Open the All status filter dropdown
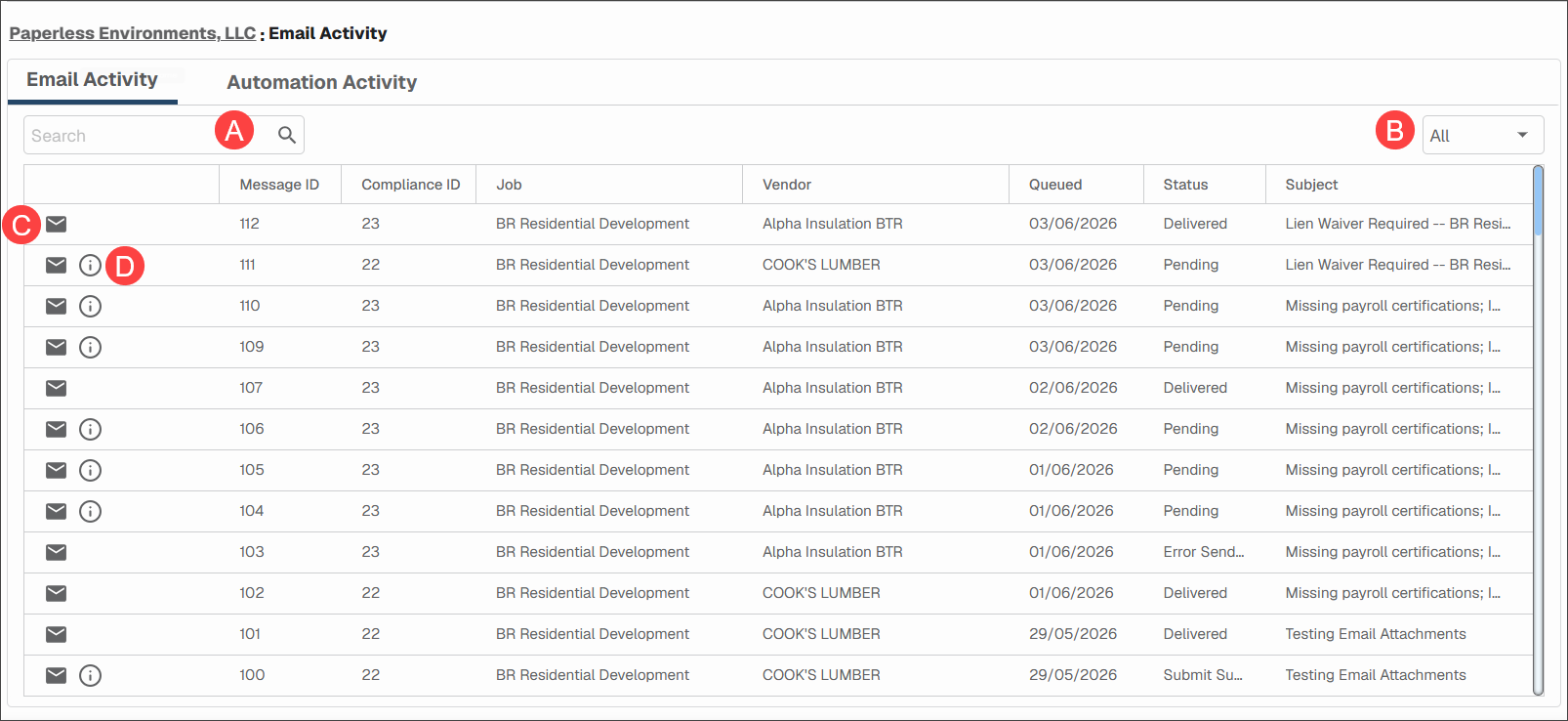1568x721 pixels. click(x=1482, y=135)
